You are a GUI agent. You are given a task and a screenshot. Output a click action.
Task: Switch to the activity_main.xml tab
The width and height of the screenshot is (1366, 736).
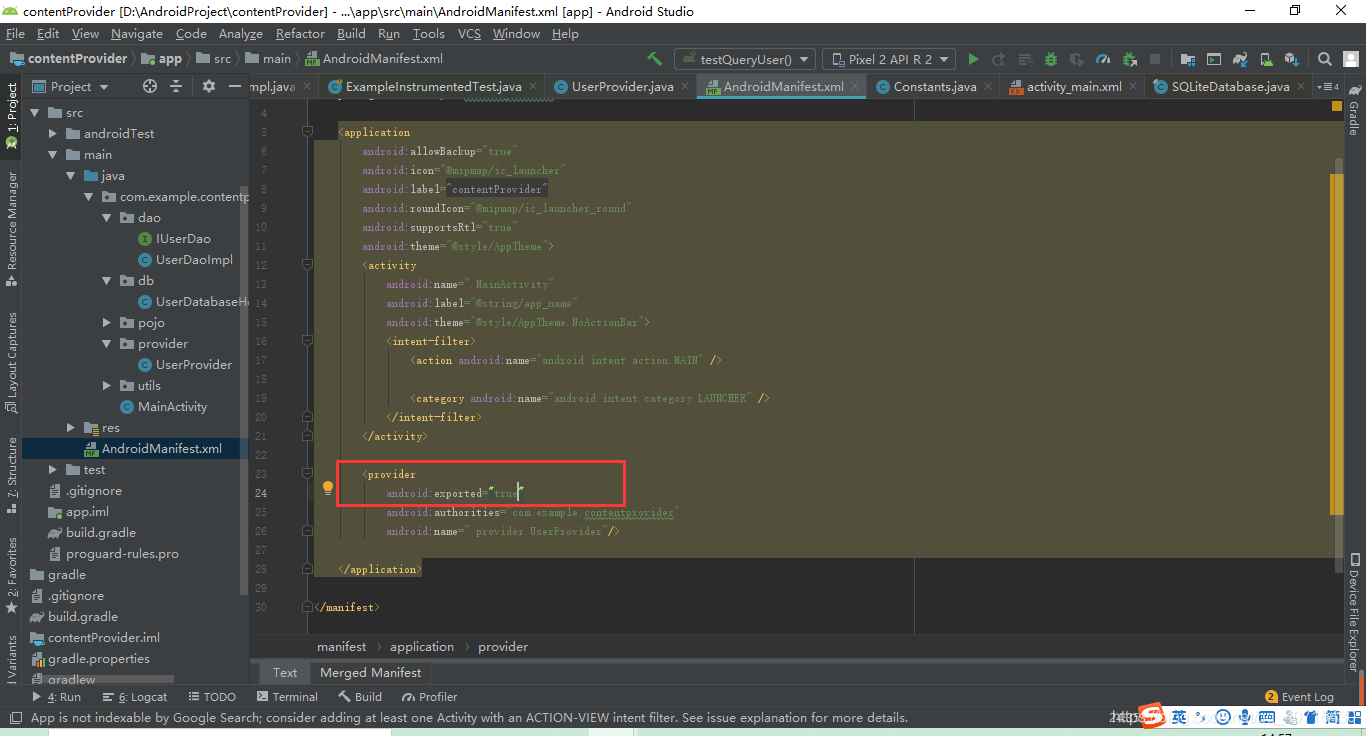pos(1073,87)
